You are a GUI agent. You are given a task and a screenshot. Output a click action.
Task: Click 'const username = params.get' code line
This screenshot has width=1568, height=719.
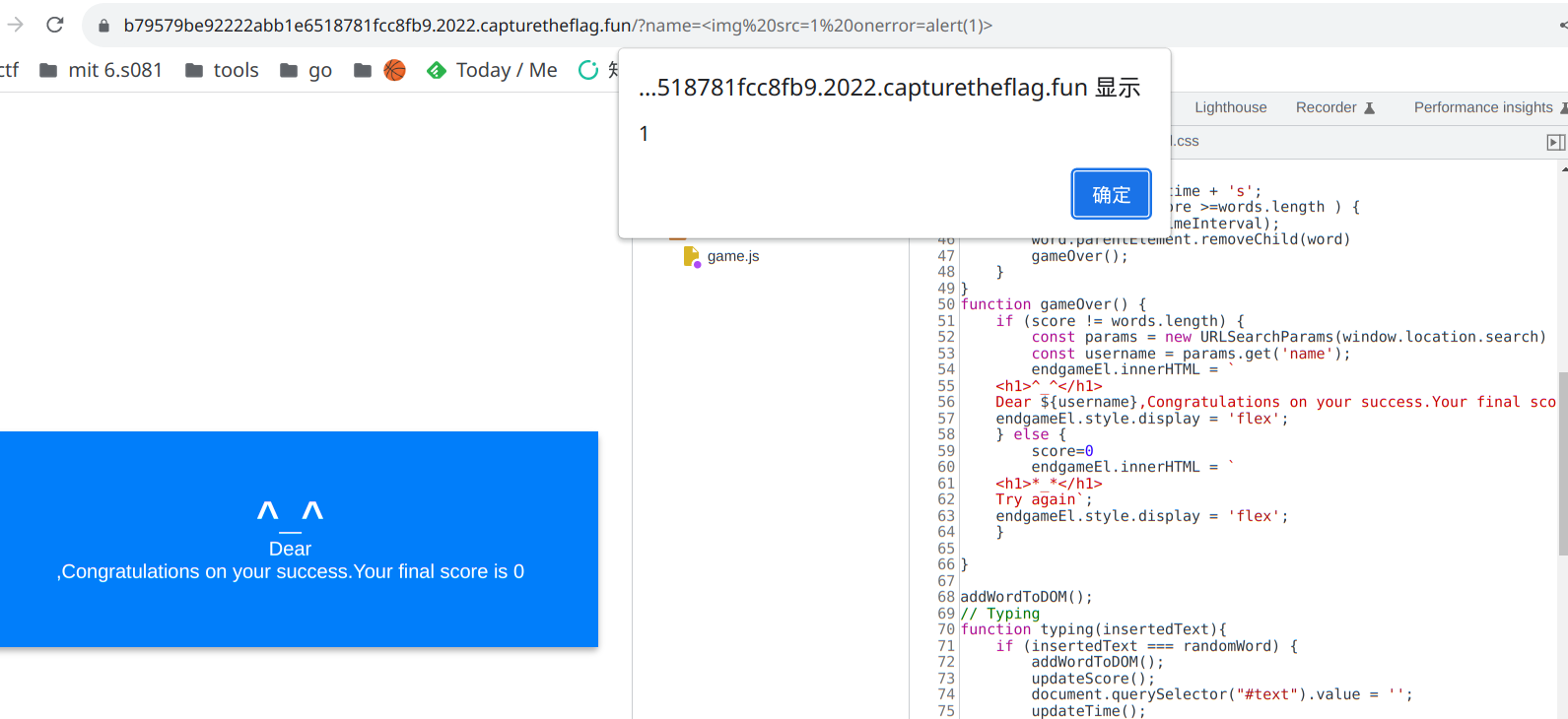pos(1191,354)
